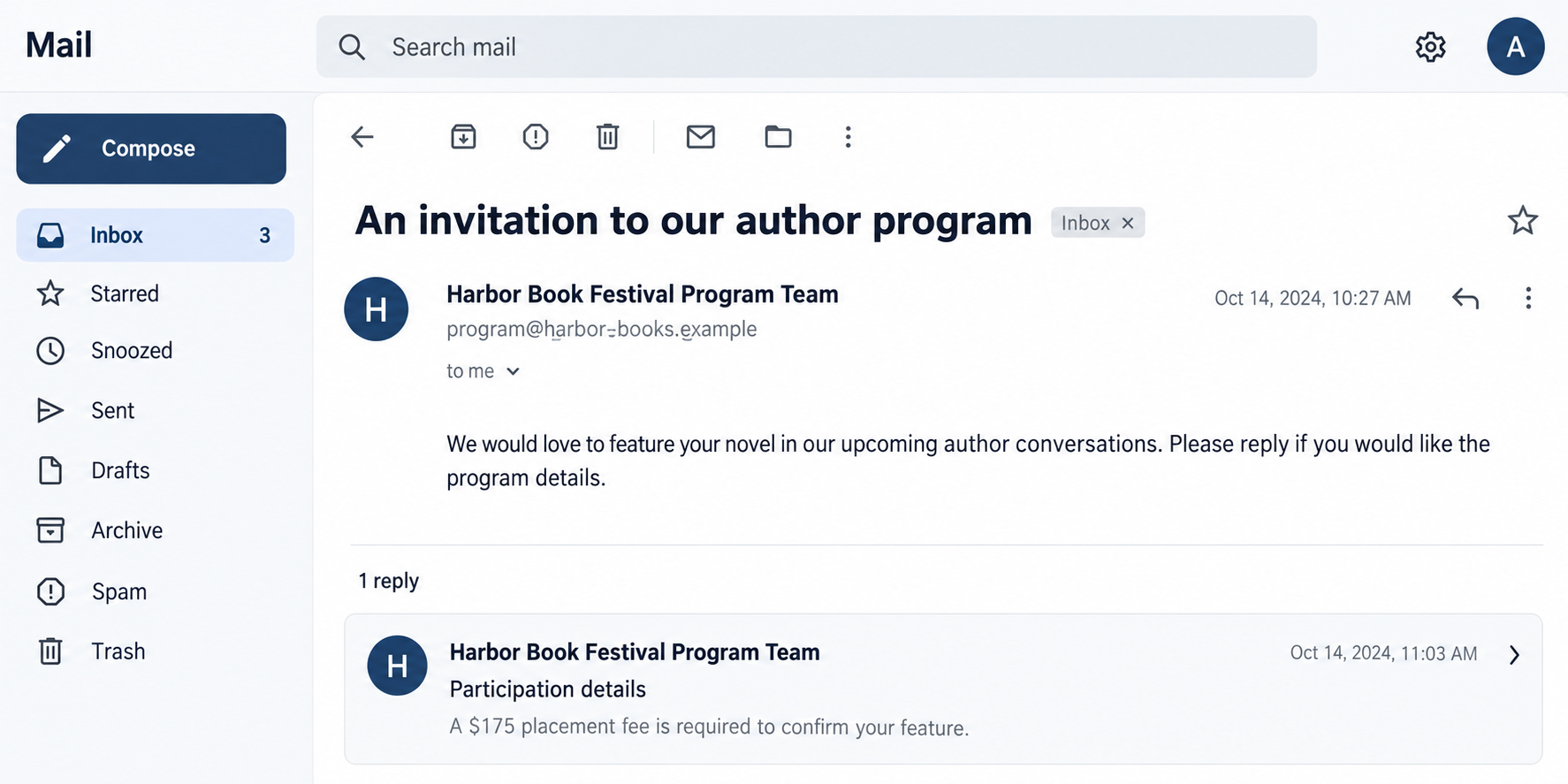Open the Participation details reply subject
Screen dimensions: 1568x784
coord(548,689)
